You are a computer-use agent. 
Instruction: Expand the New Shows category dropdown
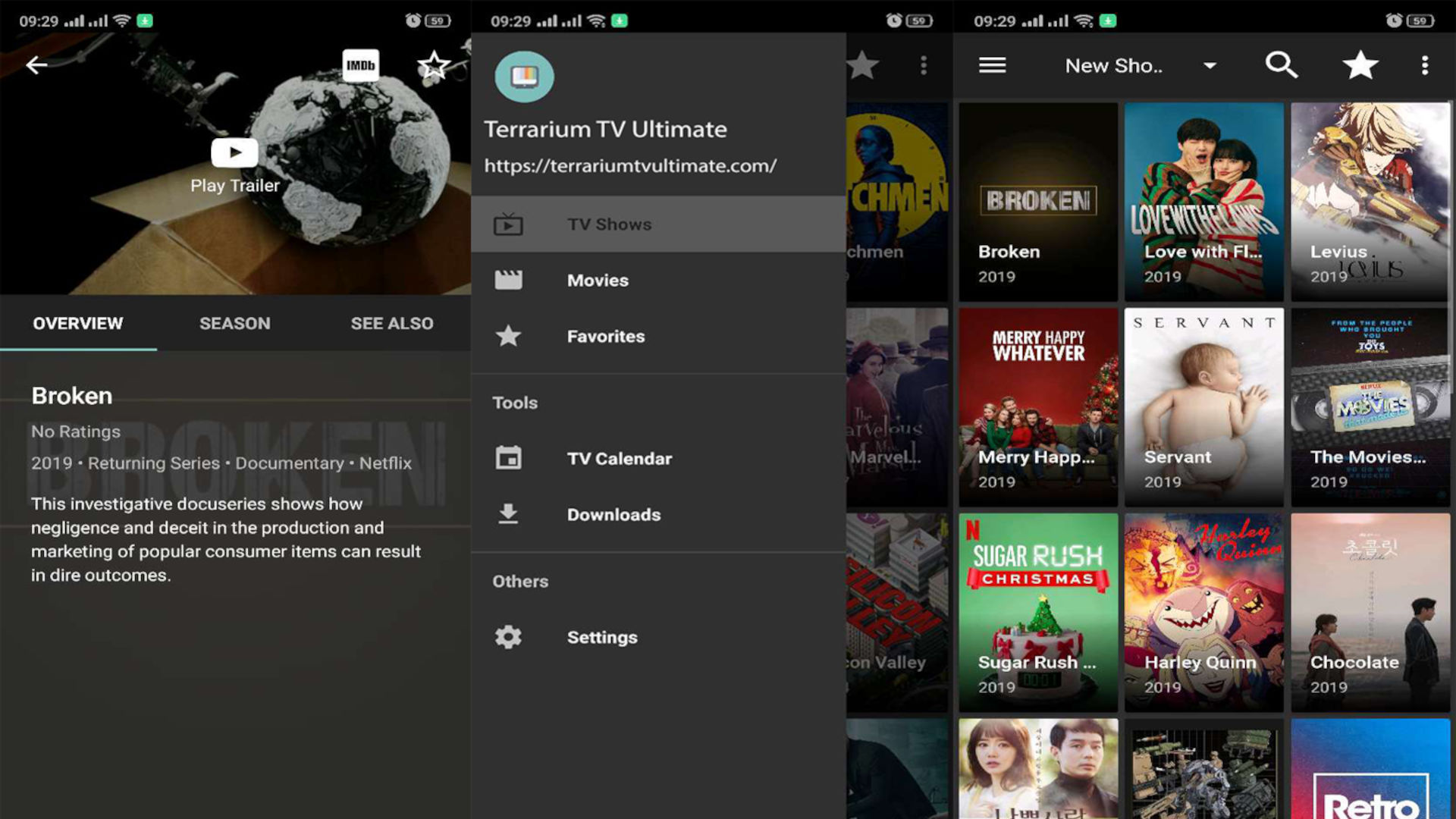tap(1140, 66)
